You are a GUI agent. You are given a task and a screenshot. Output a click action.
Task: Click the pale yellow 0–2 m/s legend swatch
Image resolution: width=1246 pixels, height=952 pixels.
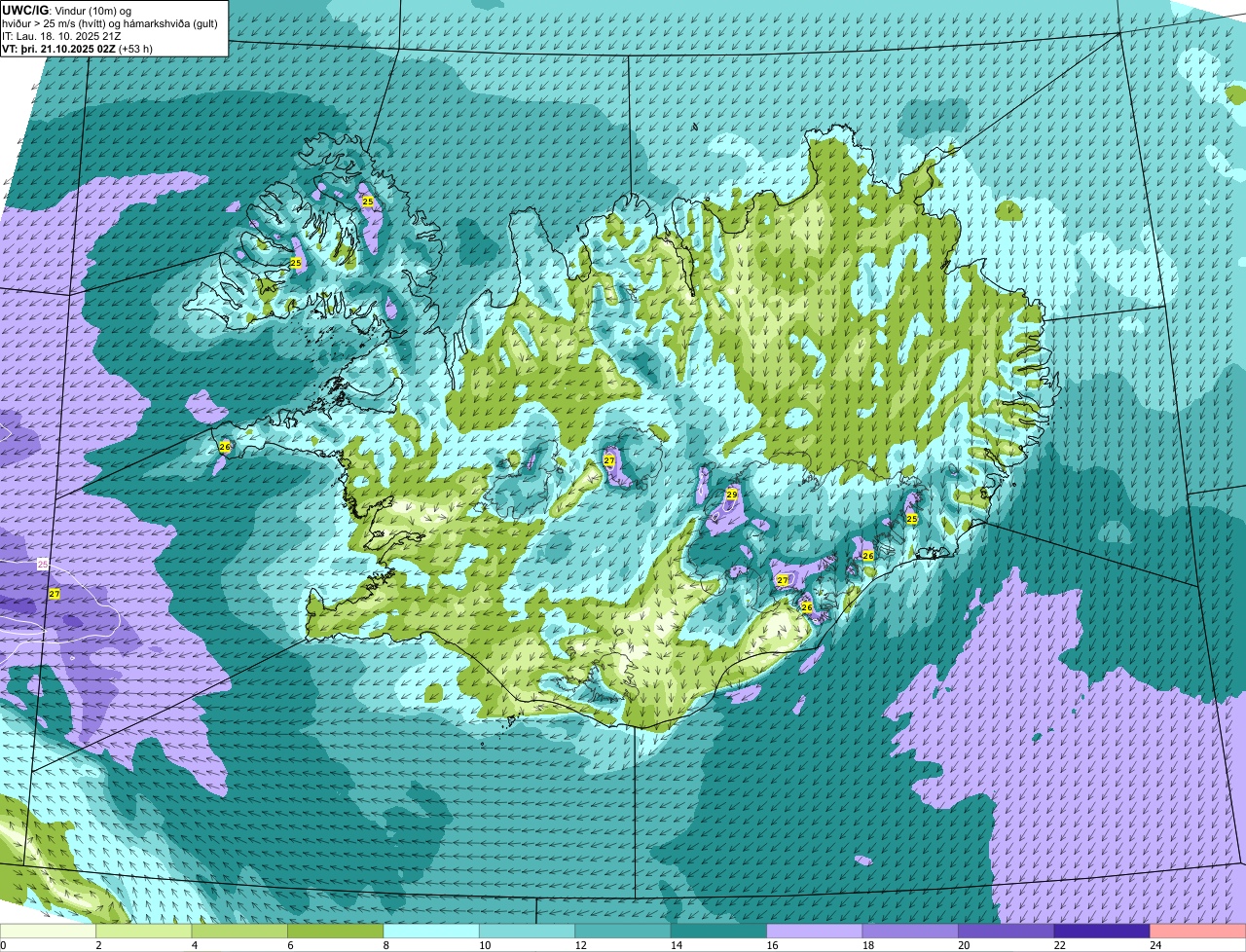point(49,931)
